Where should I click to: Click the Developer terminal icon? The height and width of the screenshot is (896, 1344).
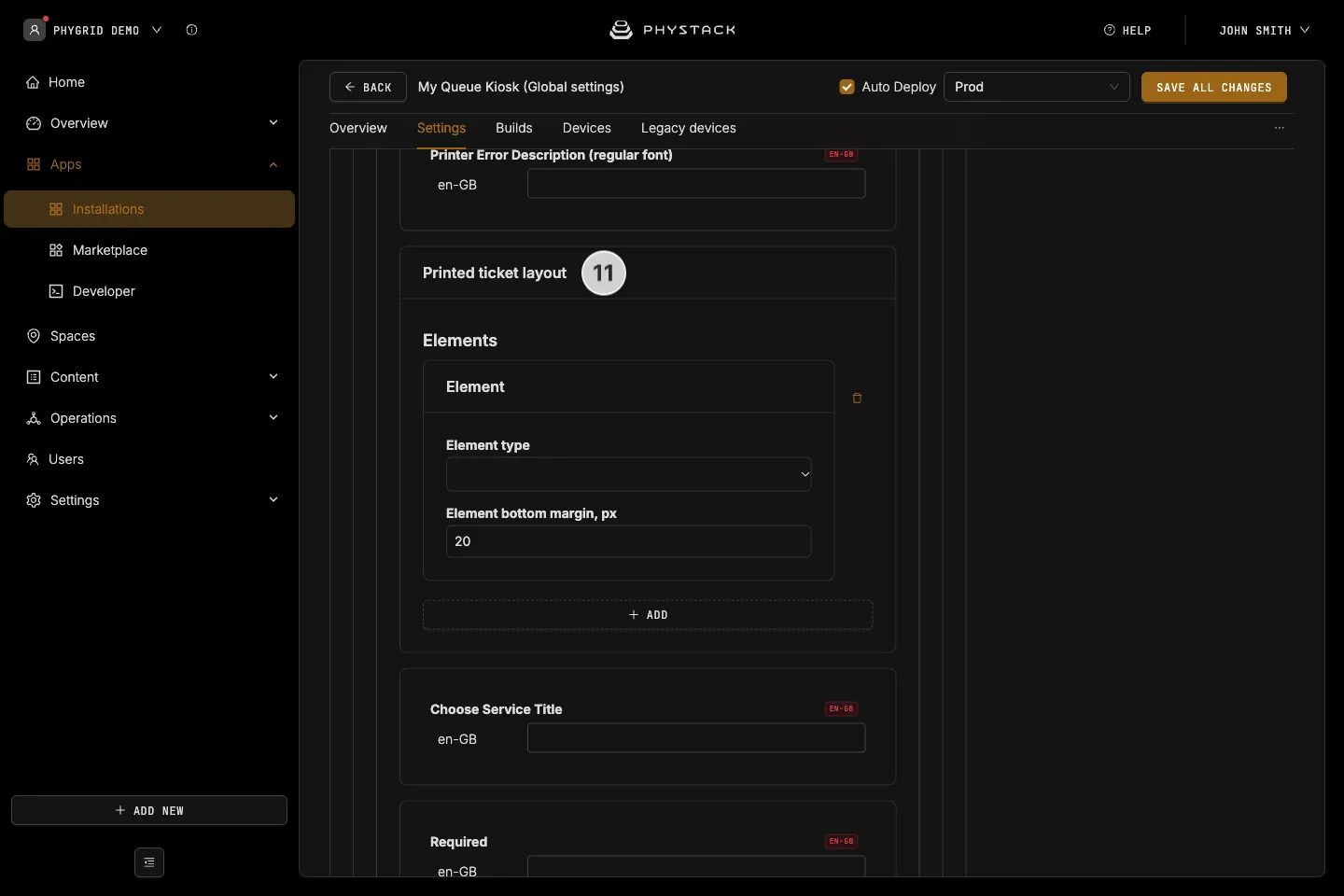tap(56, 291)
